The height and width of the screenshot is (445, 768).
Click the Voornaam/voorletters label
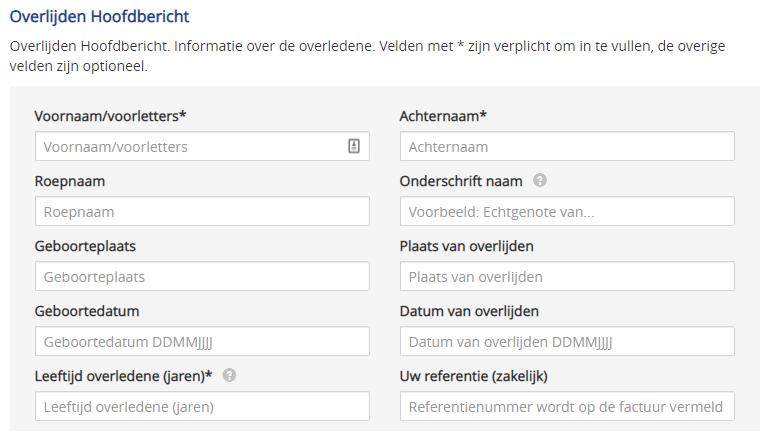[x=110, y=116]
